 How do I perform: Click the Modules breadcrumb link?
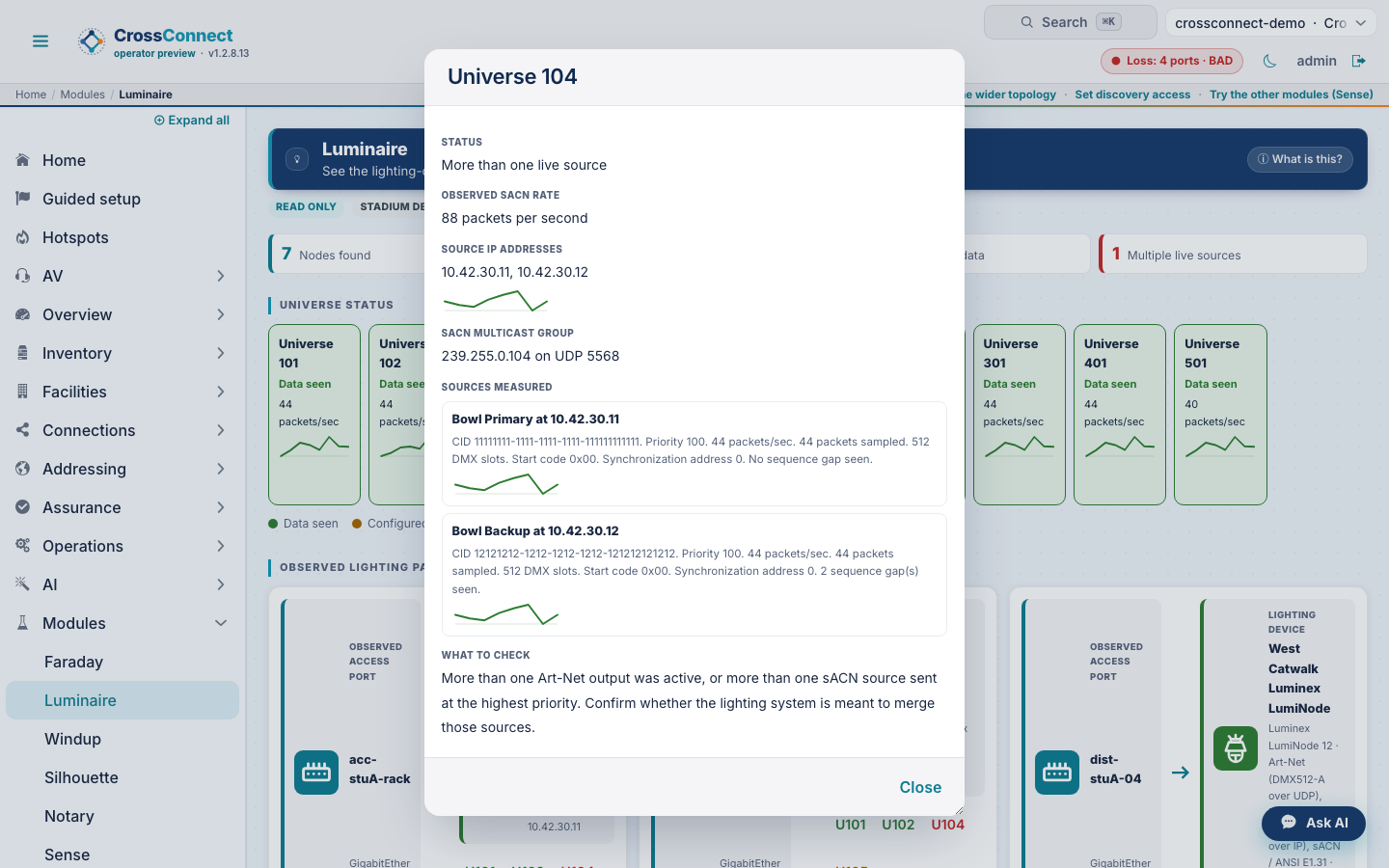pyautogui.click(x=83, y=95)
